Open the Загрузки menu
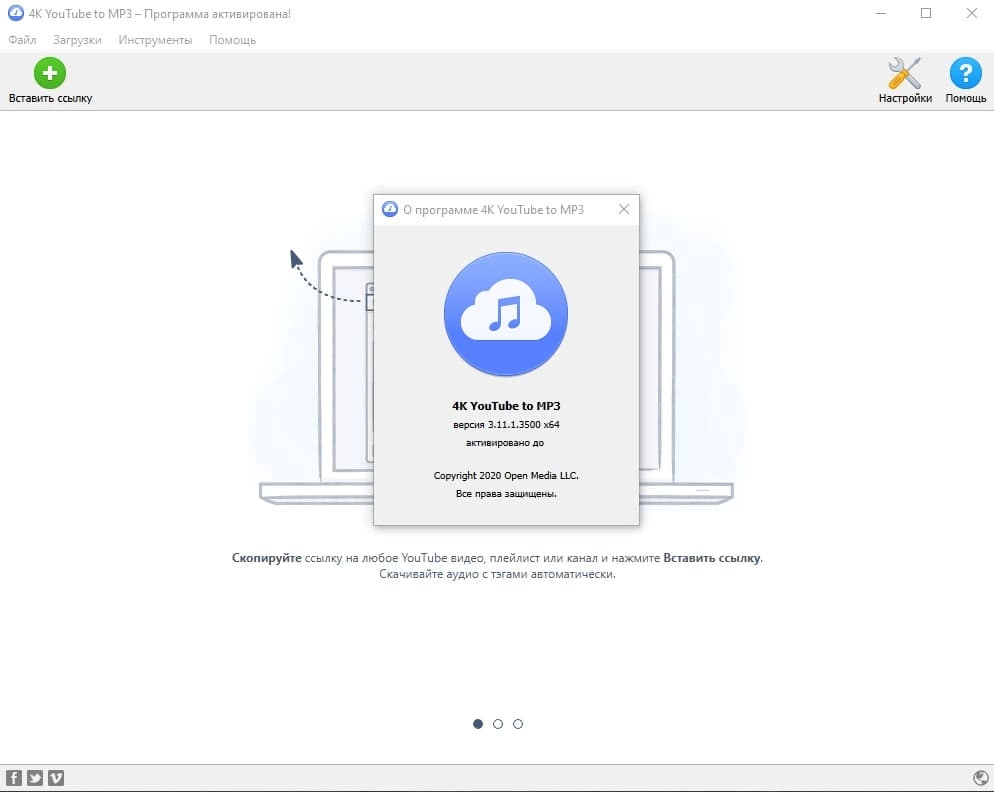994x792 pixels. coord(77,40)
